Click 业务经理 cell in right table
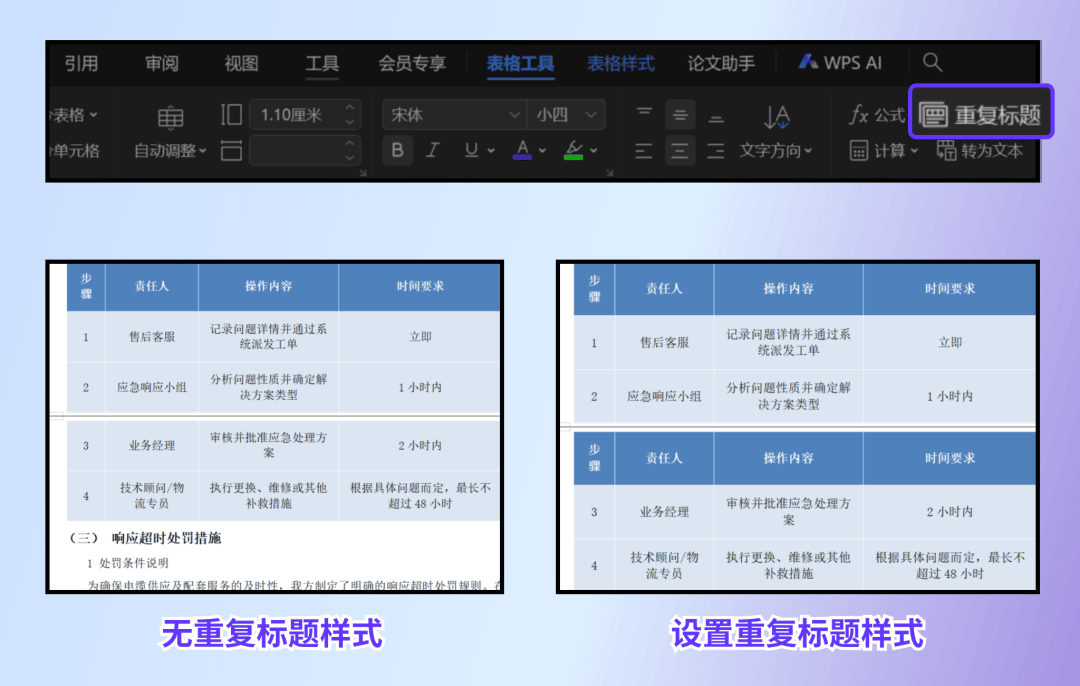The image size is (1080, 686). coord(664,512)
